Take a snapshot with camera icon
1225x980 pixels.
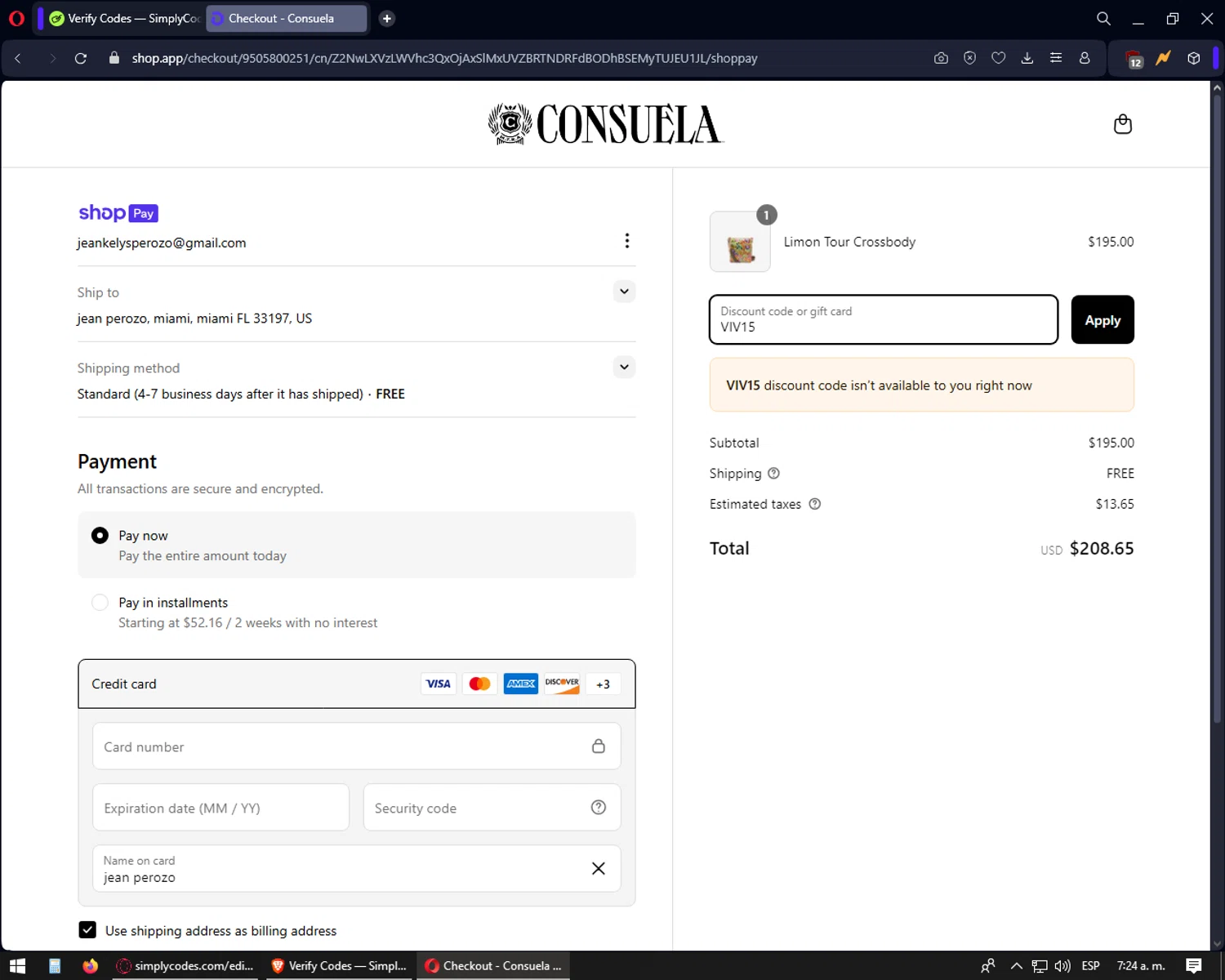point(941,58)
